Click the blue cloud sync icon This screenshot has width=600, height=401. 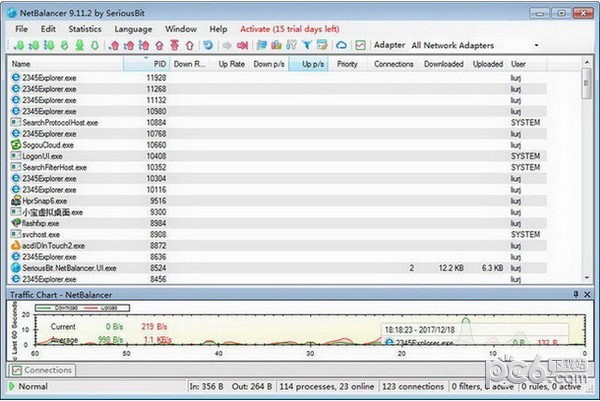point(341,46)
